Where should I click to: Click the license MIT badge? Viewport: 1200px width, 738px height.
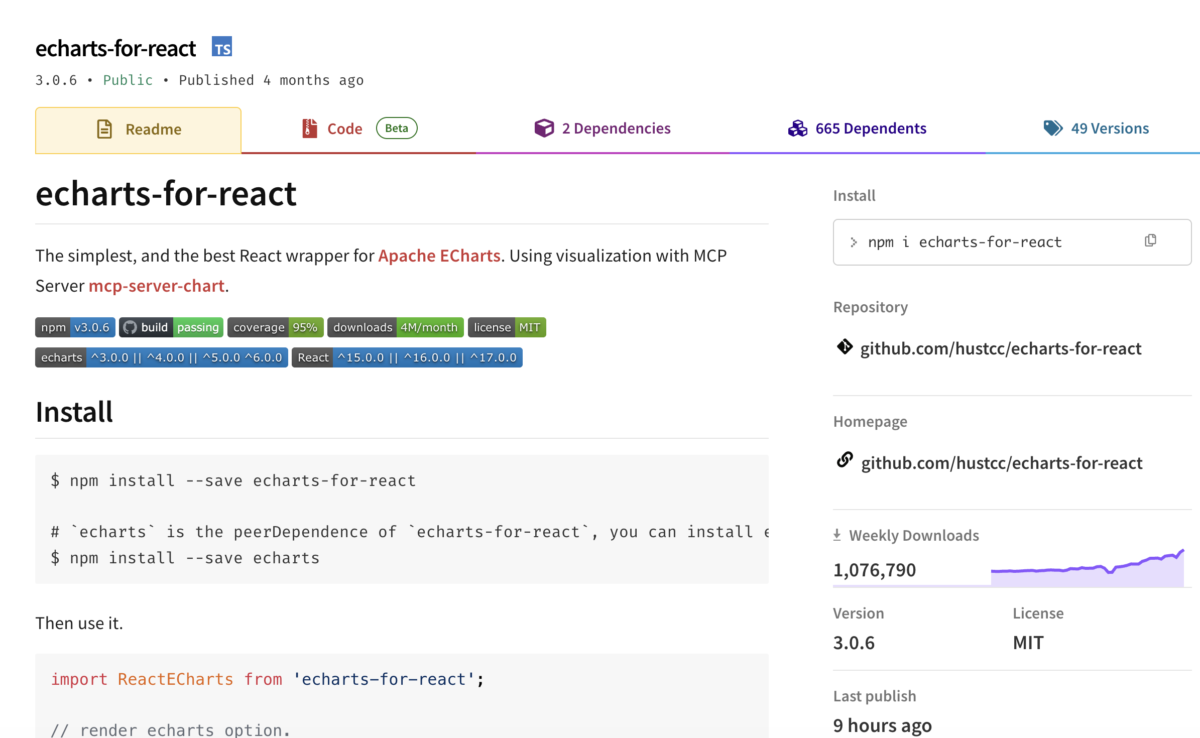507,327
